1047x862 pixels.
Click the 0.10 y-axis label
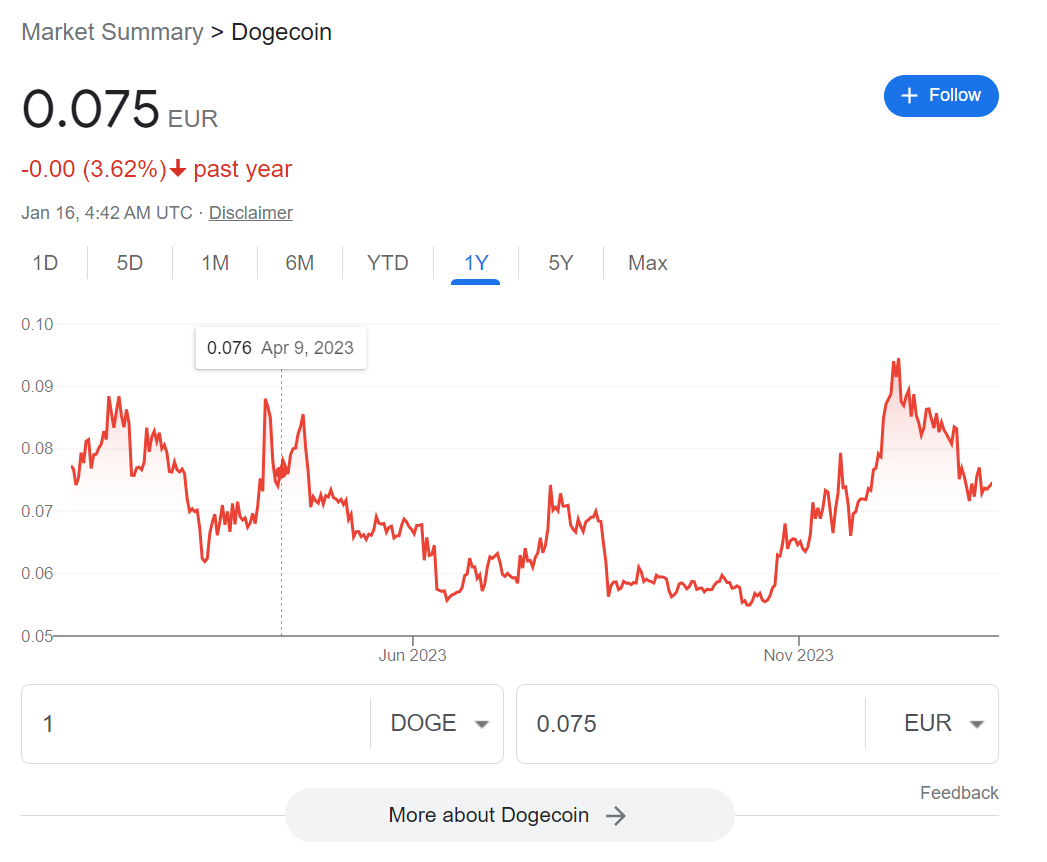37,325
